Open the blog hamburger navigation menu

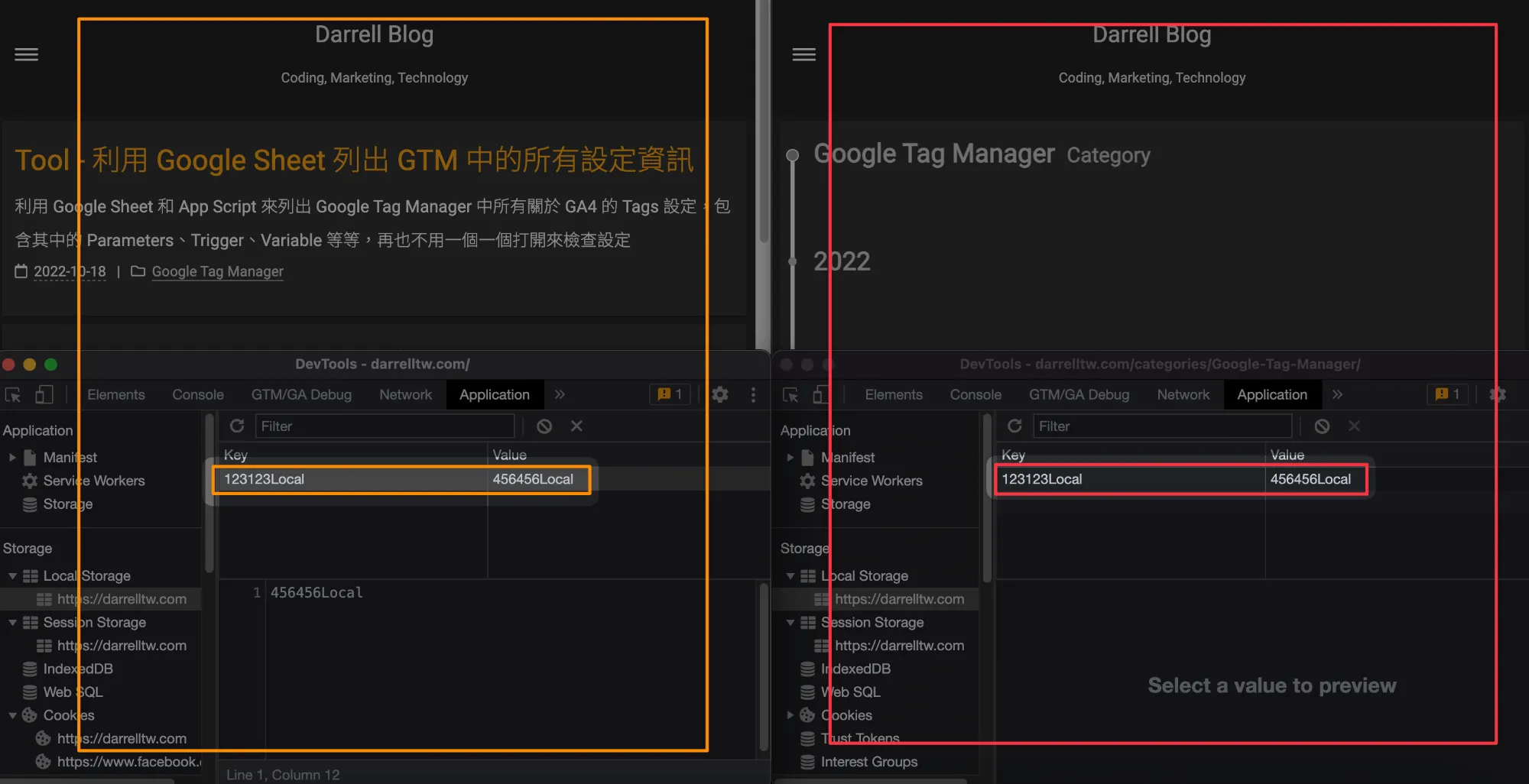click(25, 54)
